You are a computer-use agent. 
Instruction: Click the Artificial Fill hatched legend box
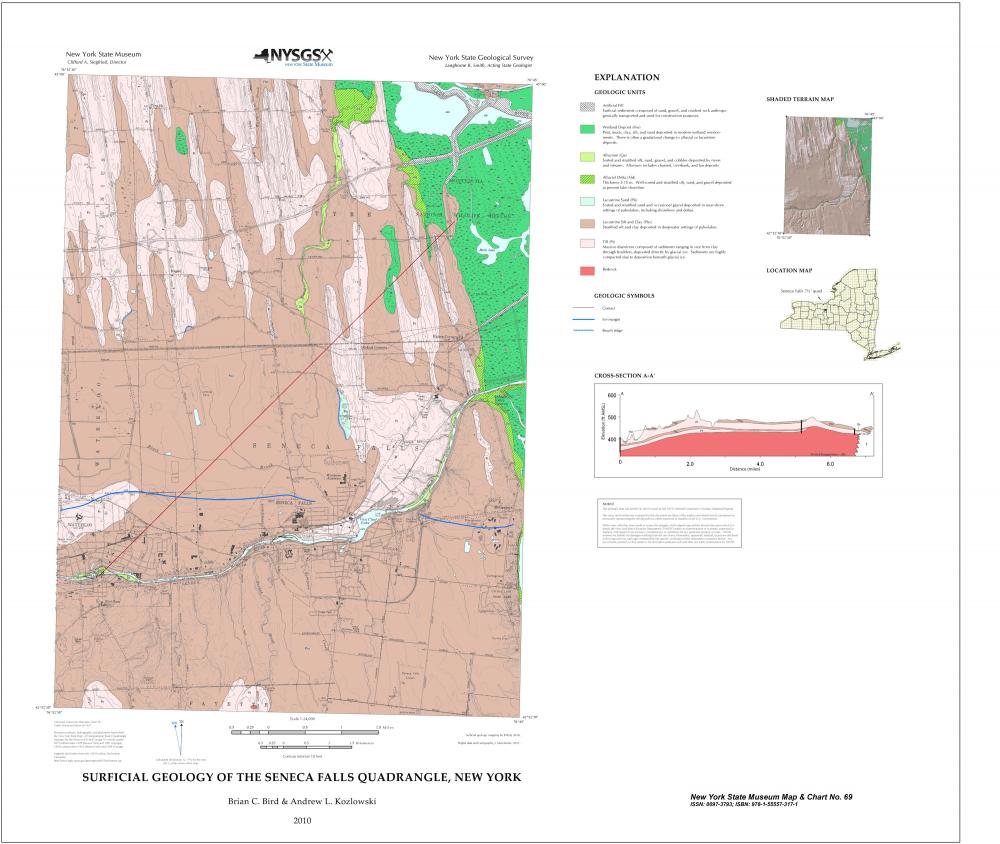click(584, 106)
